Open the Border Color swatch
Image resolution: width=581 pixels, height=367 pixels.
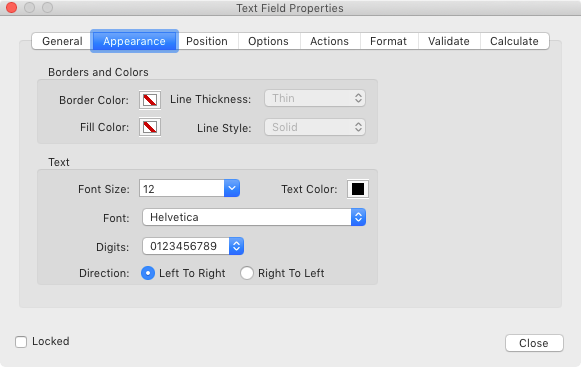150,100
